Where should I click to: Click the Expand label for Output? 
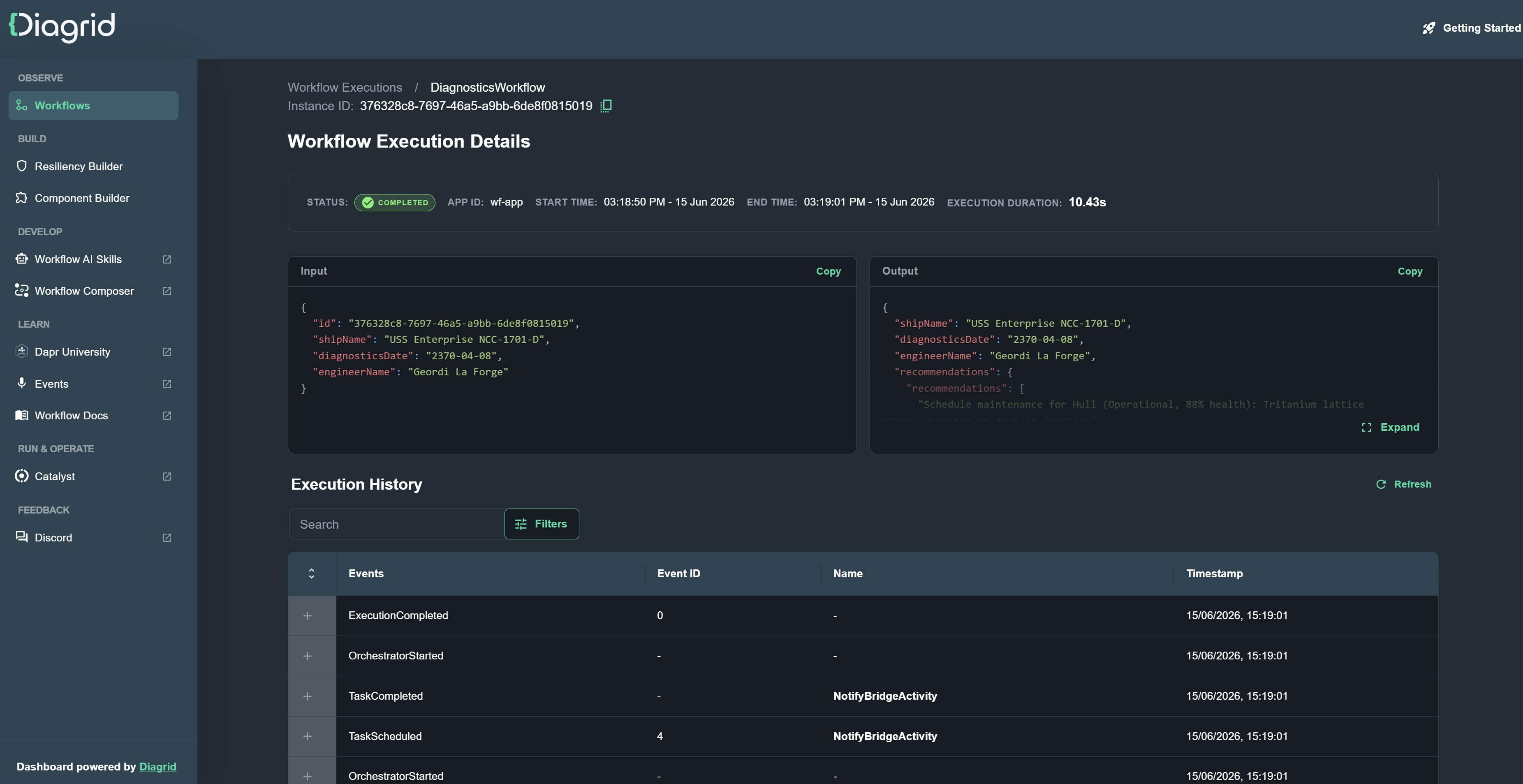[x=1399, y=427]
